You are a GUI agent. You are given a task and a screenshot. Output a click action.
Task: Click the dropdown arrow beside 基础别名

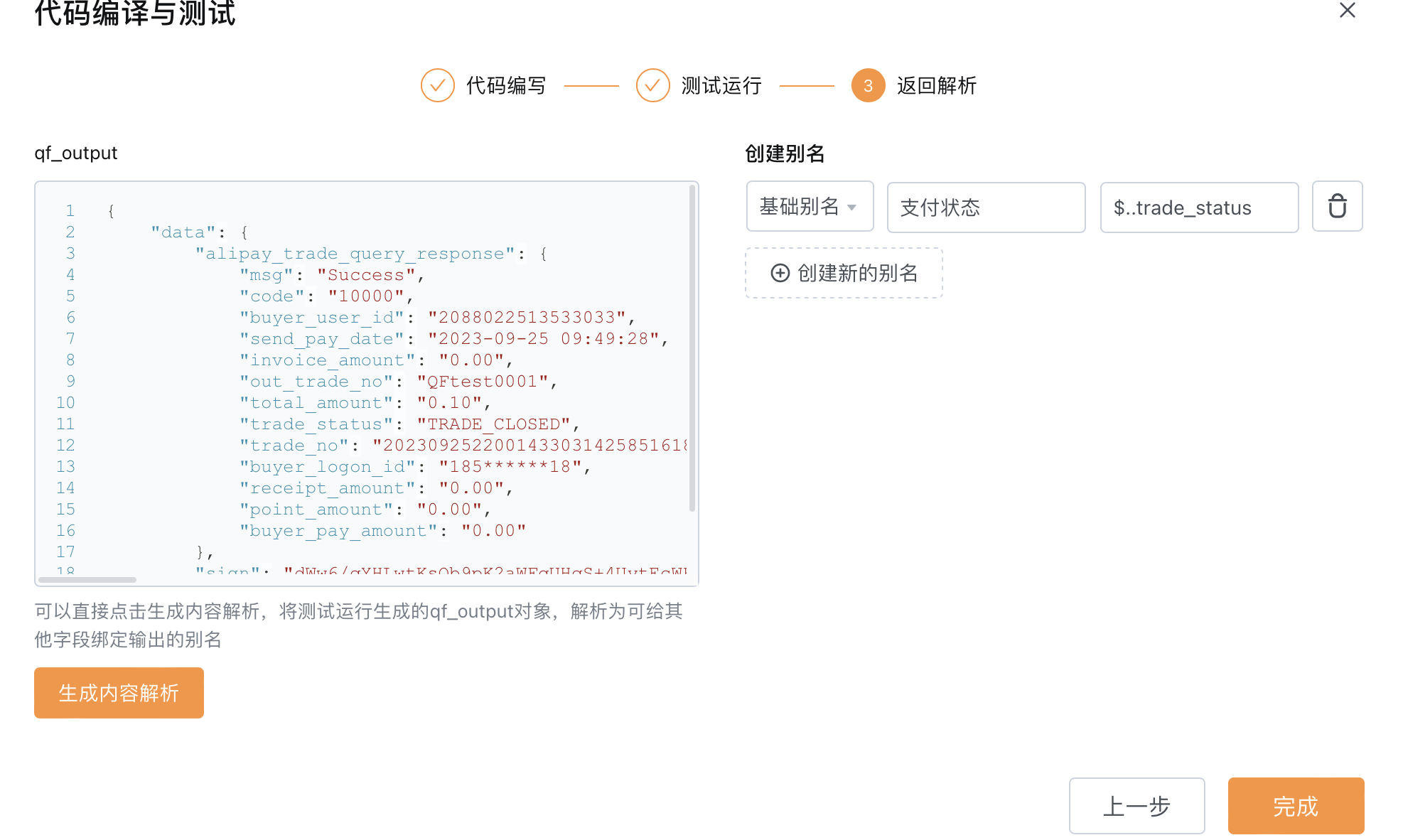tap(851, 208)
